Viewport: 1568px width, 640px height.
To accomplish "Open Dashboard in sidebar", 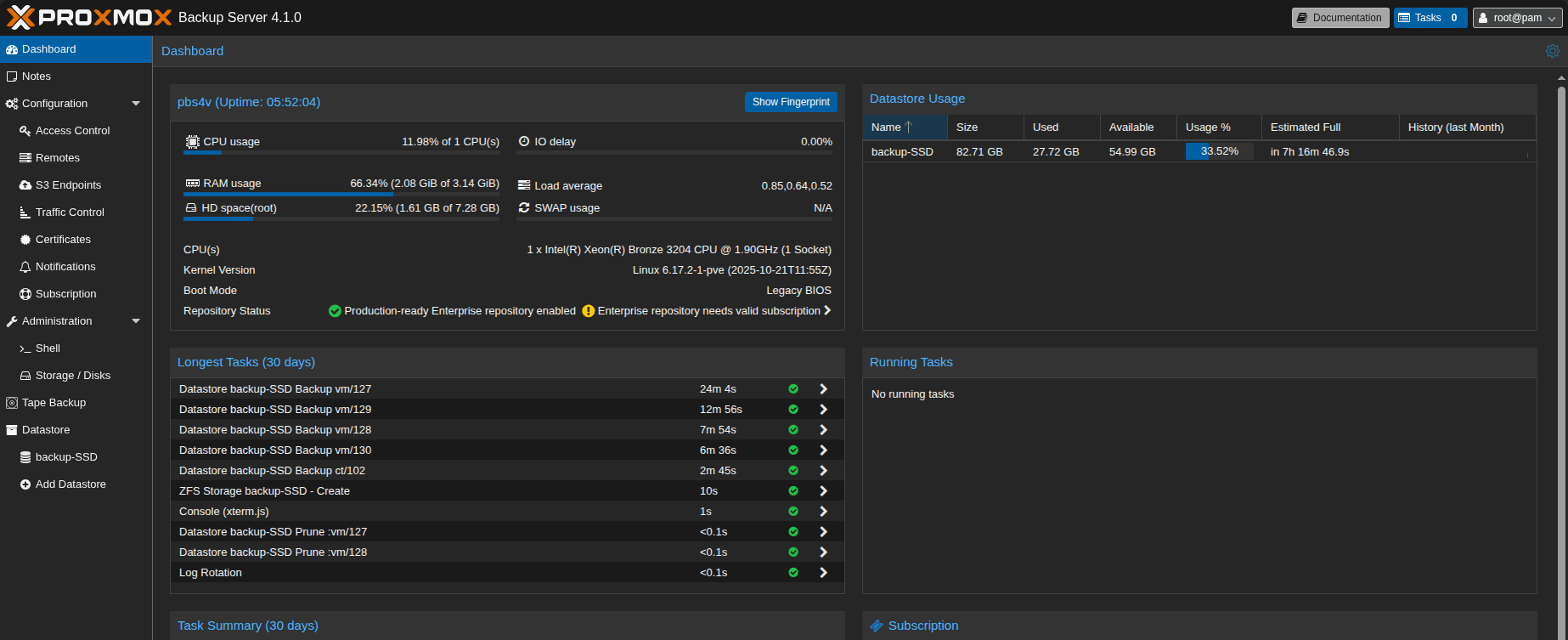I will [x=76, y=49].
